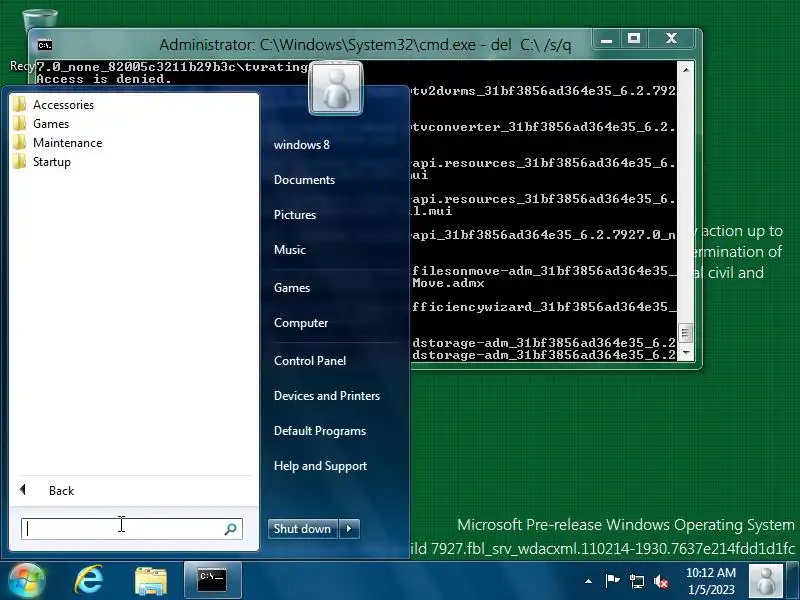Click the cmd scrollbar thumb

pyautogui.click(x=685, y=334)
